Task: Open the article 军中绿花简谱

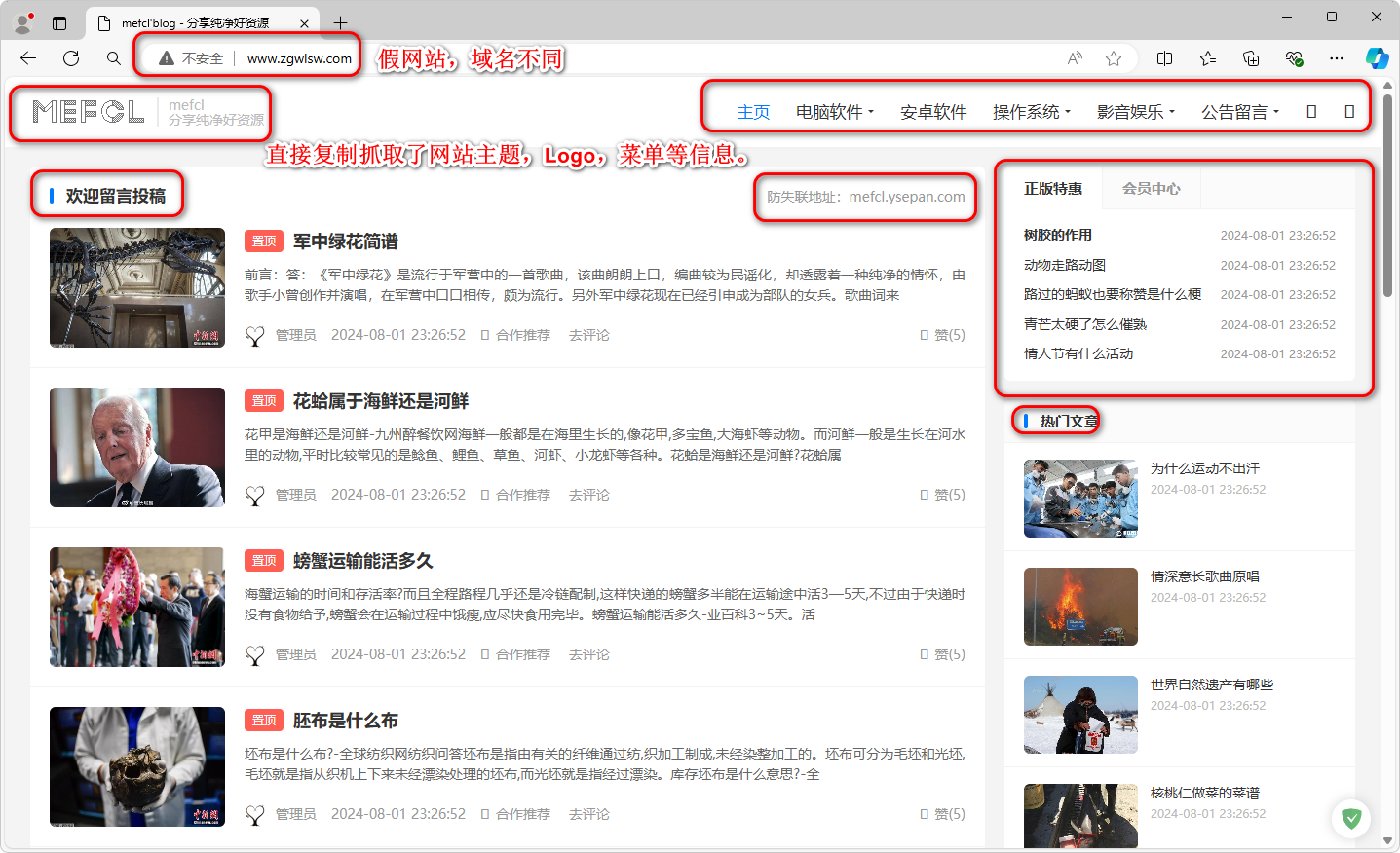Action: coord(346,241)
